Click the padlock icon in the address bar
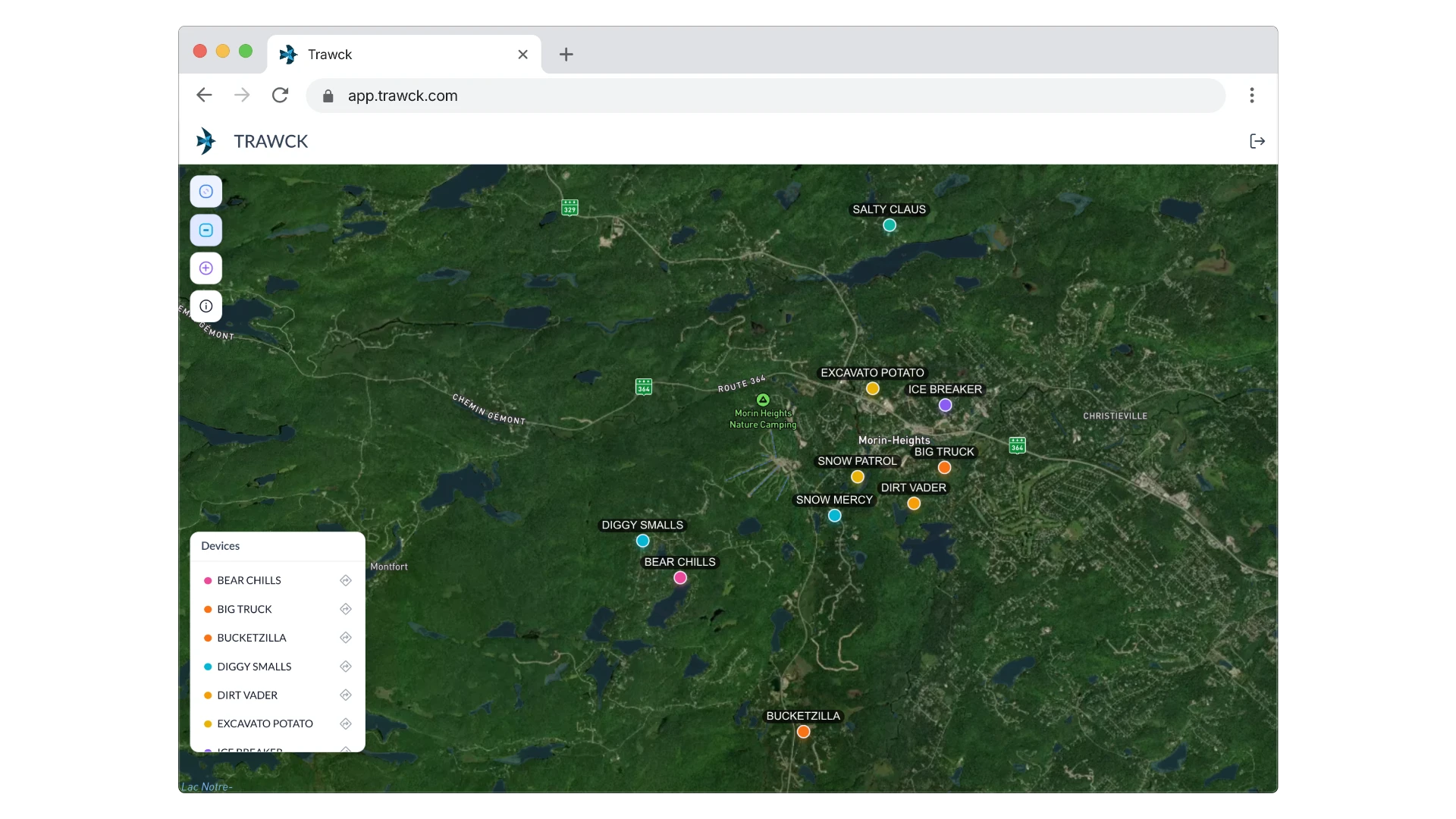The height and width of the screenshot is (819, 1456). [x=328, y=96]
